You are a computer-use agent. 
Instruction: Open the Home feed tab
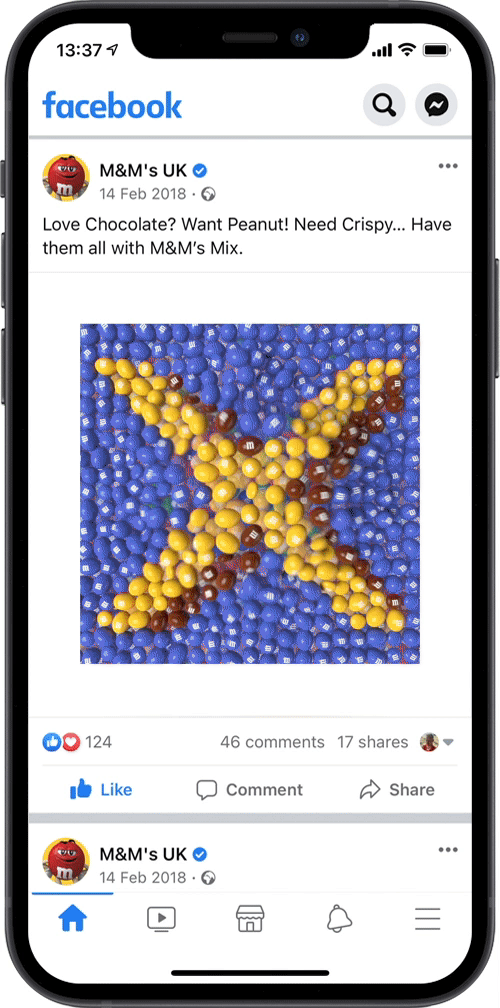[73, 920]
